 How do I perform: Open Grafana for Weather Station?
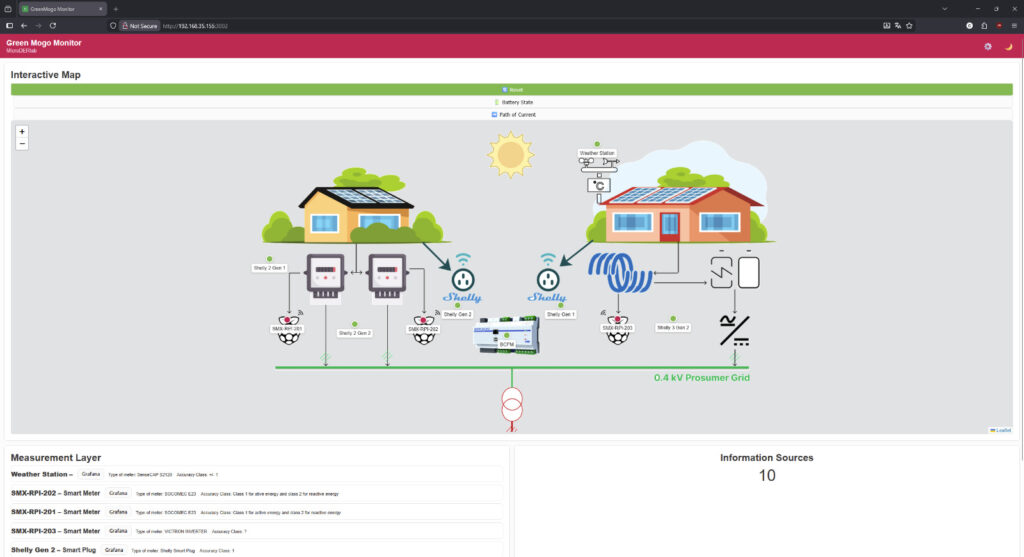point(88,474)
